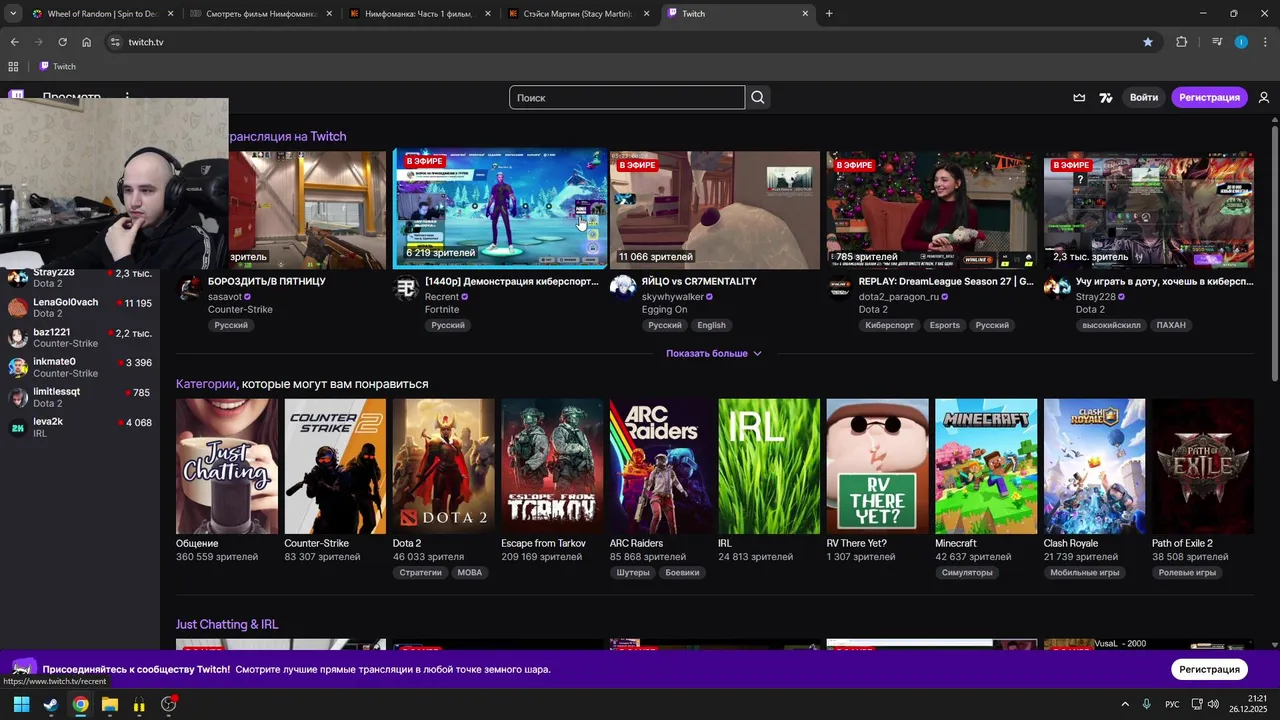Open LenaGol0vach channel in sidebar

(80, 307)
